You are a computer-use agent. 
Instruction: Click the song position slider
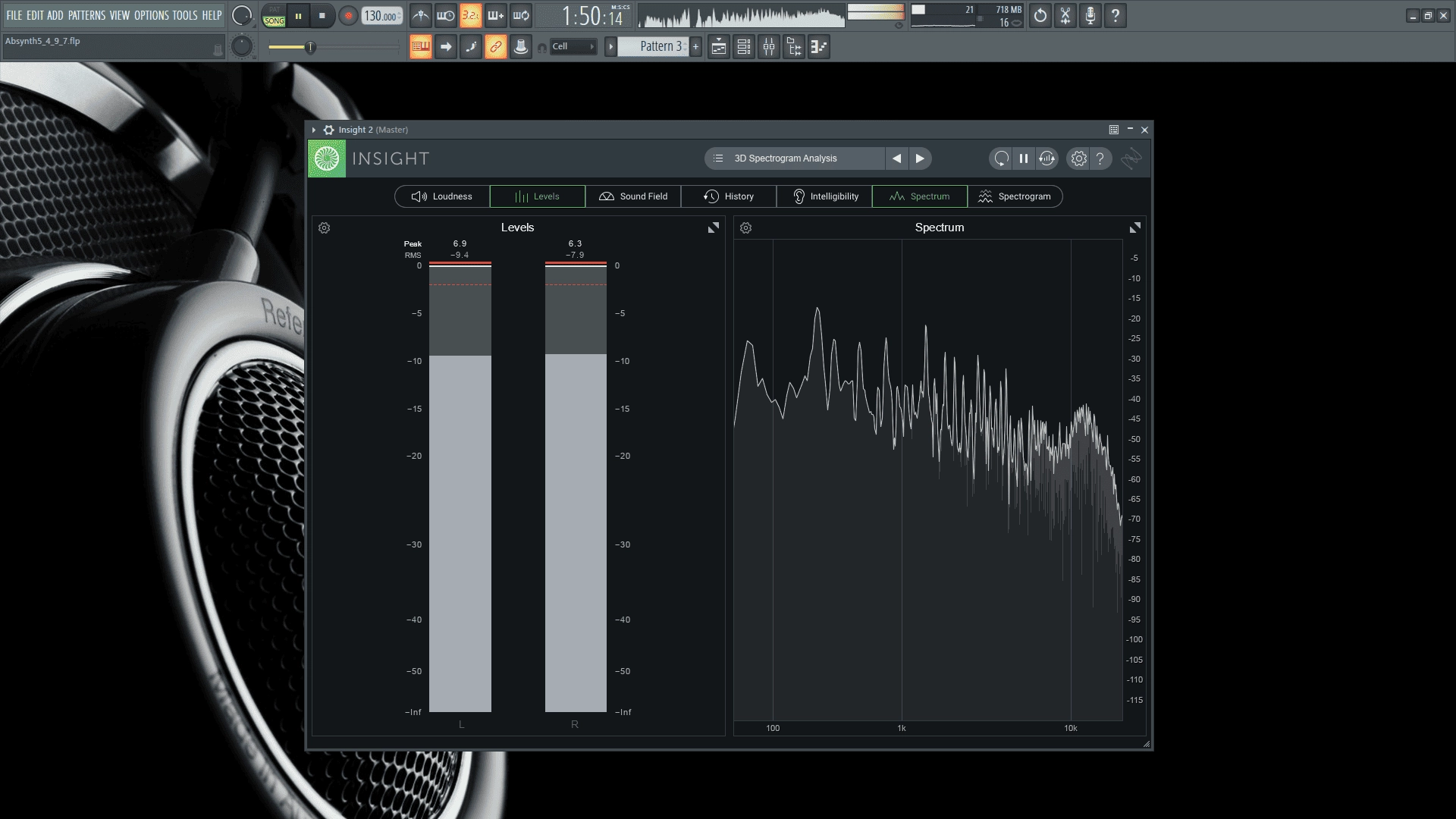334,47
